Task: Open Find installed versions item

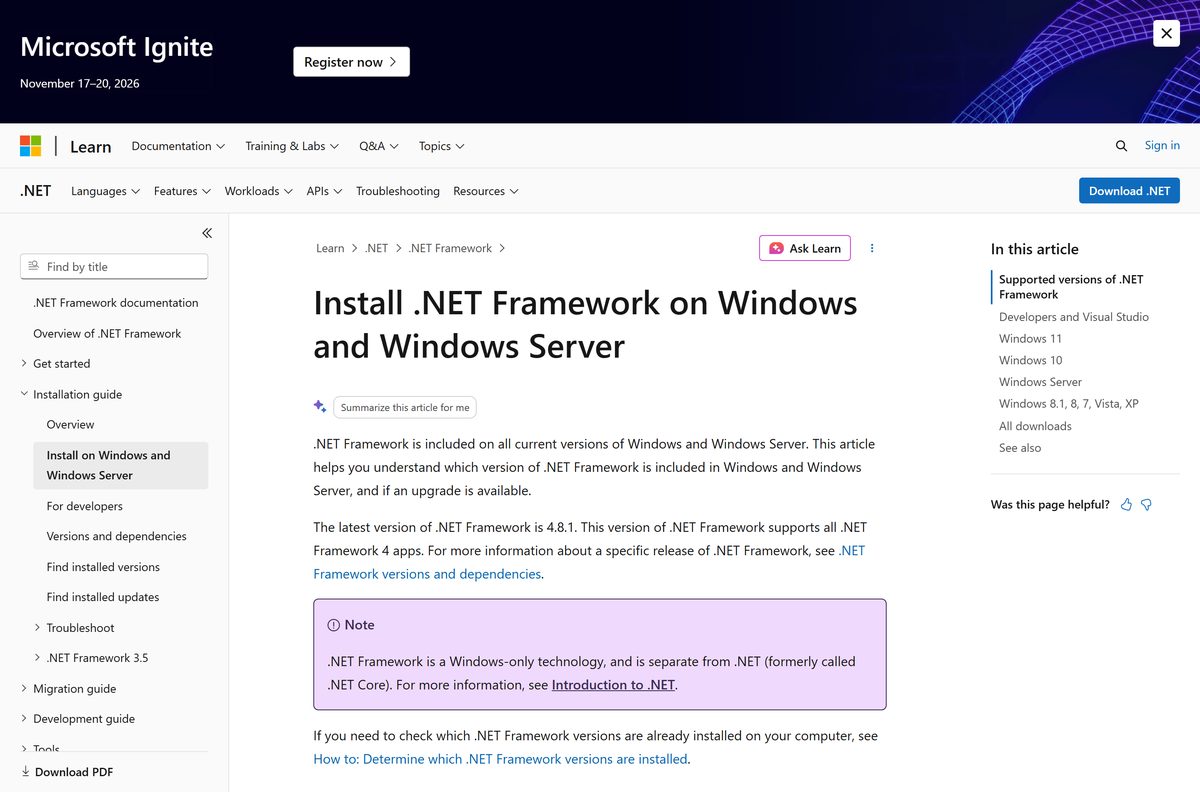Action: tap(103, 567)
